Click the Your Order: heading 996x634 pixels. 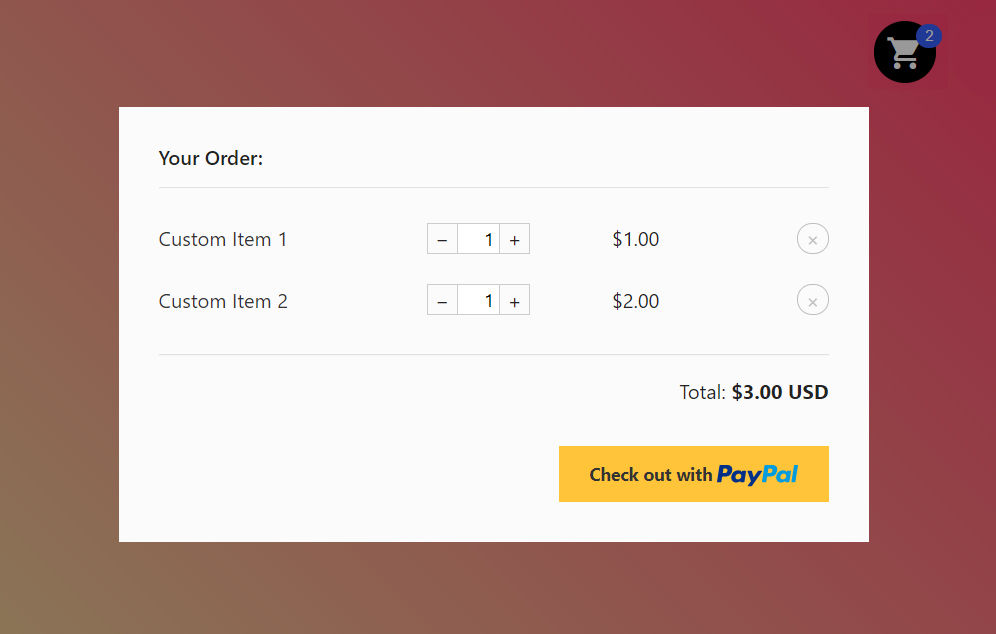211,158
